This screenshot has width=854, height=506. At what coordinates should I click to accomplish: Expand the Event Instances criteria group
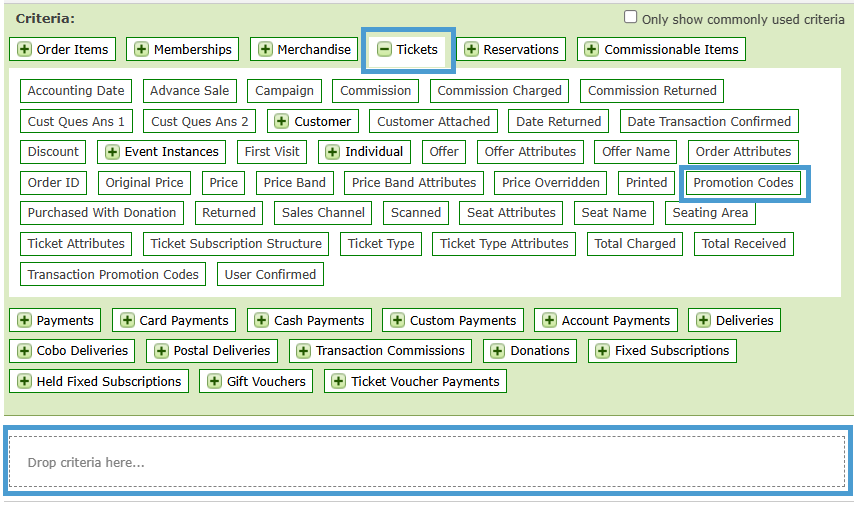112,152
